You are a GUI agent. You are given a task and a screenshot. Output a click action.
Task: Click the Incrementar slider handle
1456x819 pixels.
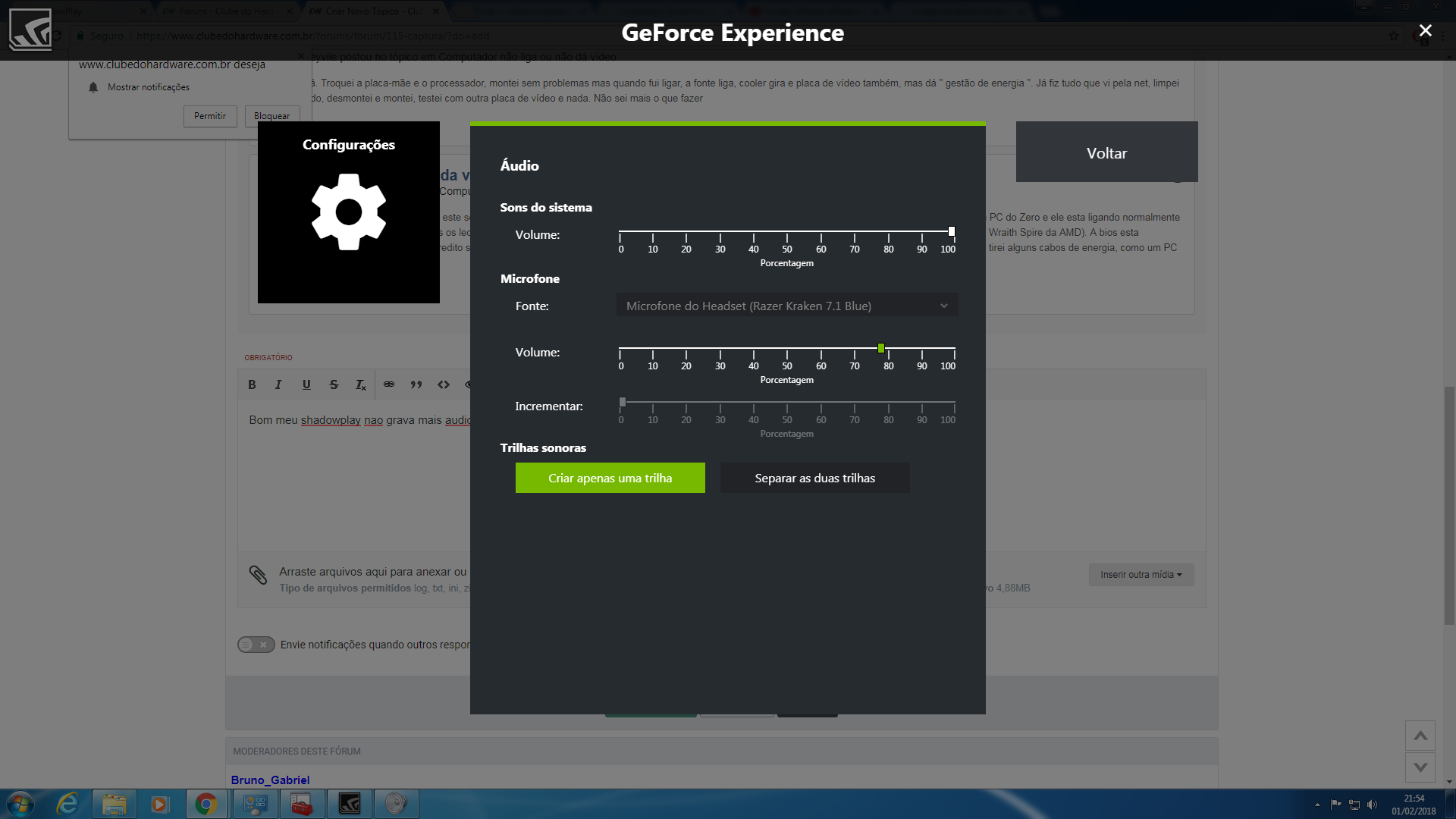[623, 402]
